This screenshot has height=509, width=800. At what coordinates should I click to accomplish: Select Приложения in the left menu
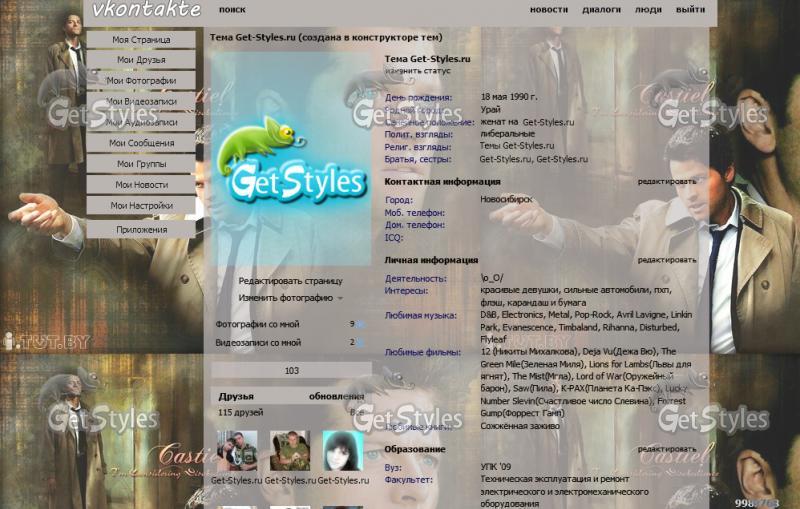pos(140,229)
